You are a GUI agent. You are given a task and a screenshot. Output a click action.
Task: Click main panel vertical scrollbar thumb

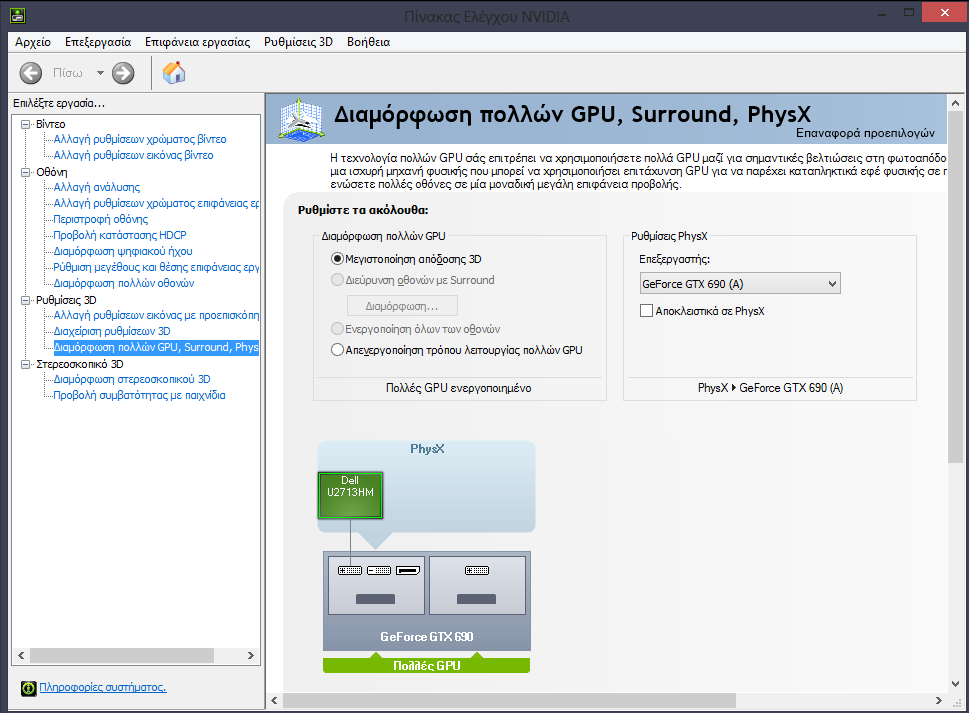(955, 287)
